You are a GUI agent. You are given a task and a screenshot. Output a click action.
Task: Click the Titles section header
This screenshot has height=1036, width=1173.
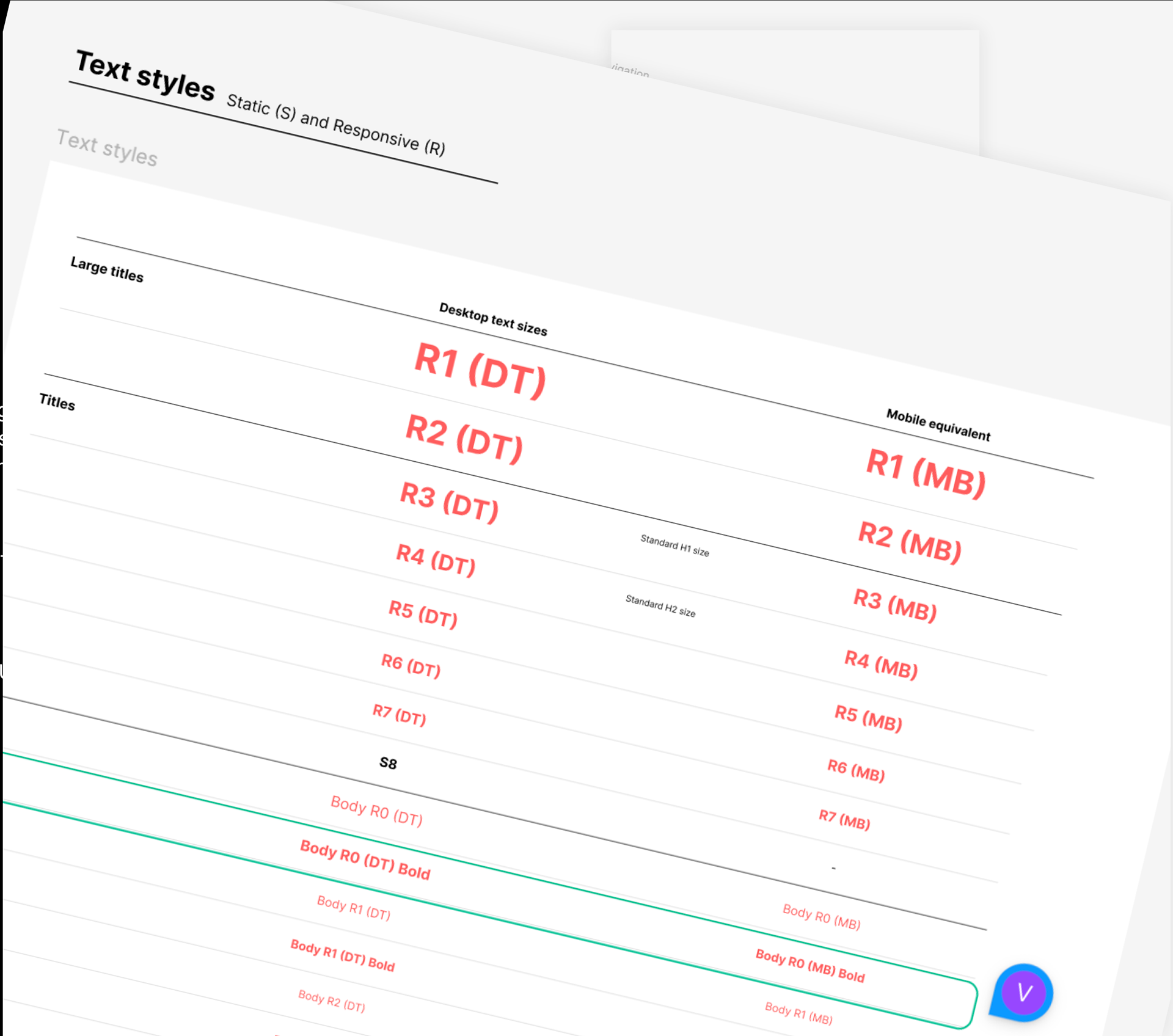57,404
